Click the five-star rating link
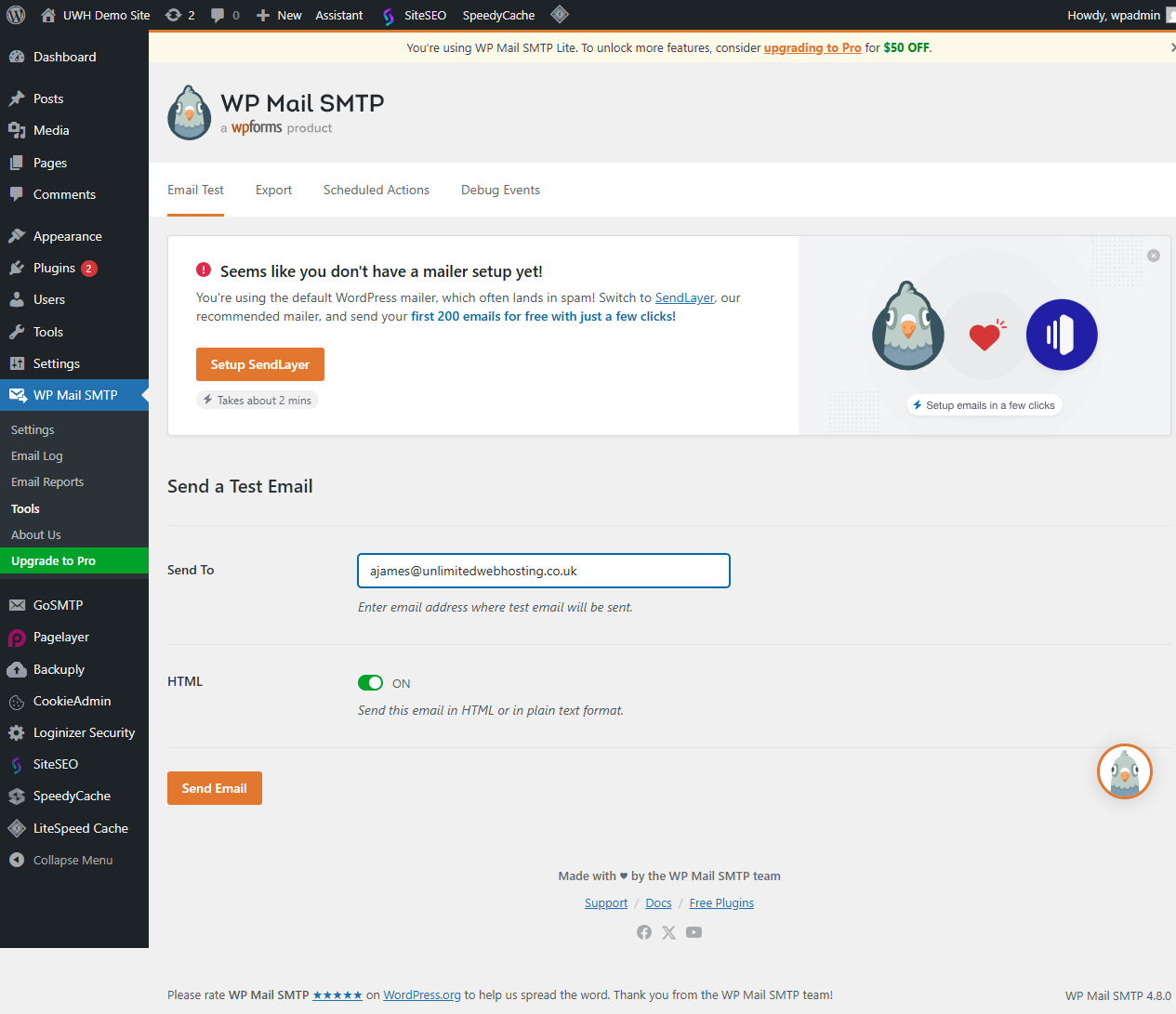This screenshot has height=1014, width=1176. click(337, 994)
